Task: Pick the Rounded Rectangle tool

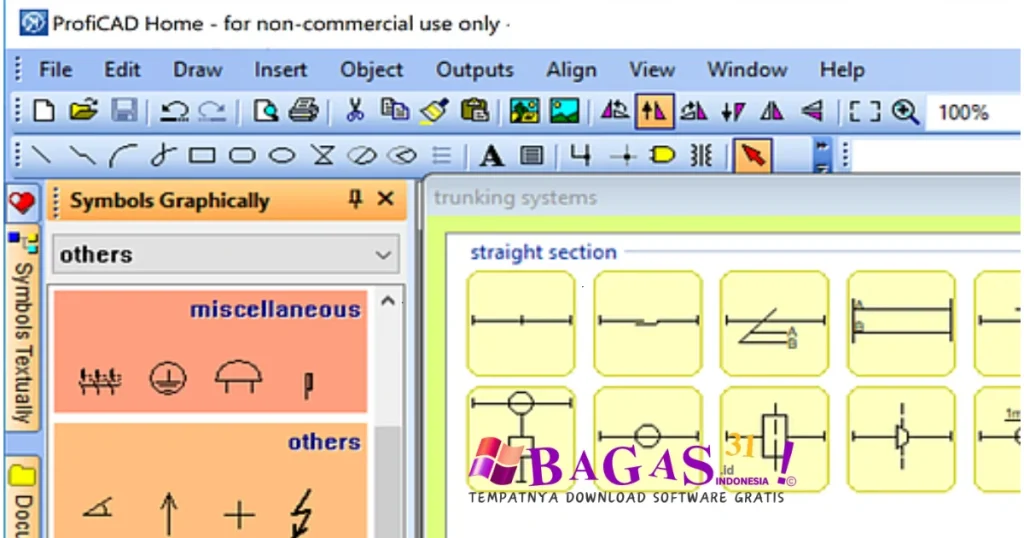Action: (x=242, y=155)
